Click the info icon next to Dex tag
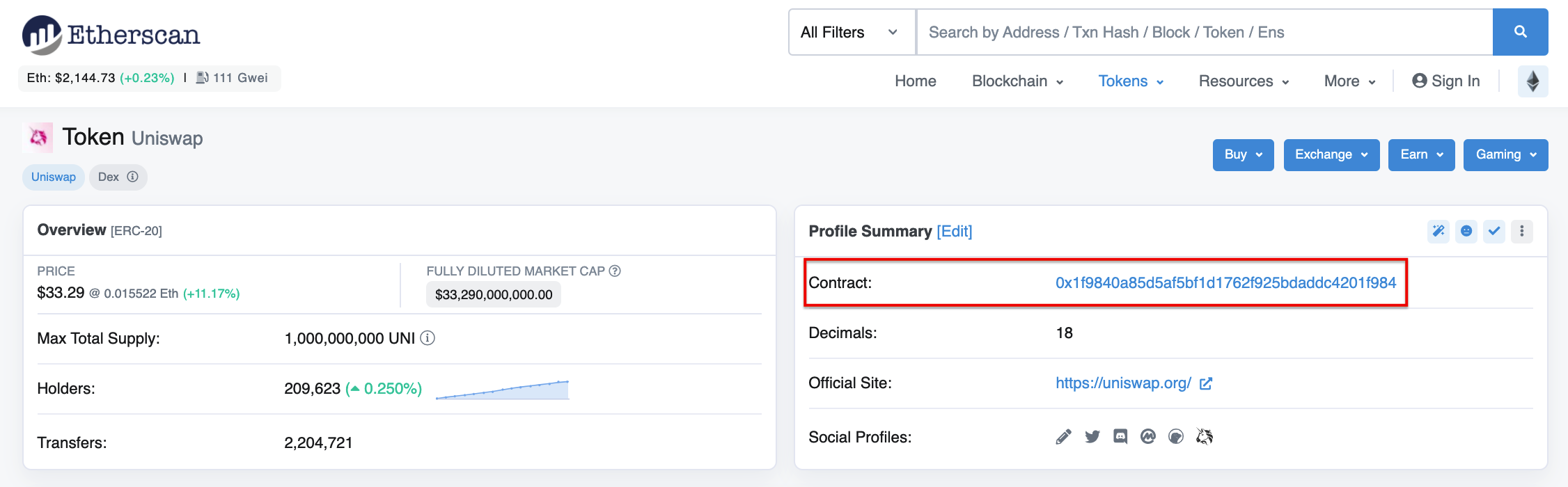Screen dimensions: 1568x487 click(x=132, y=177)
